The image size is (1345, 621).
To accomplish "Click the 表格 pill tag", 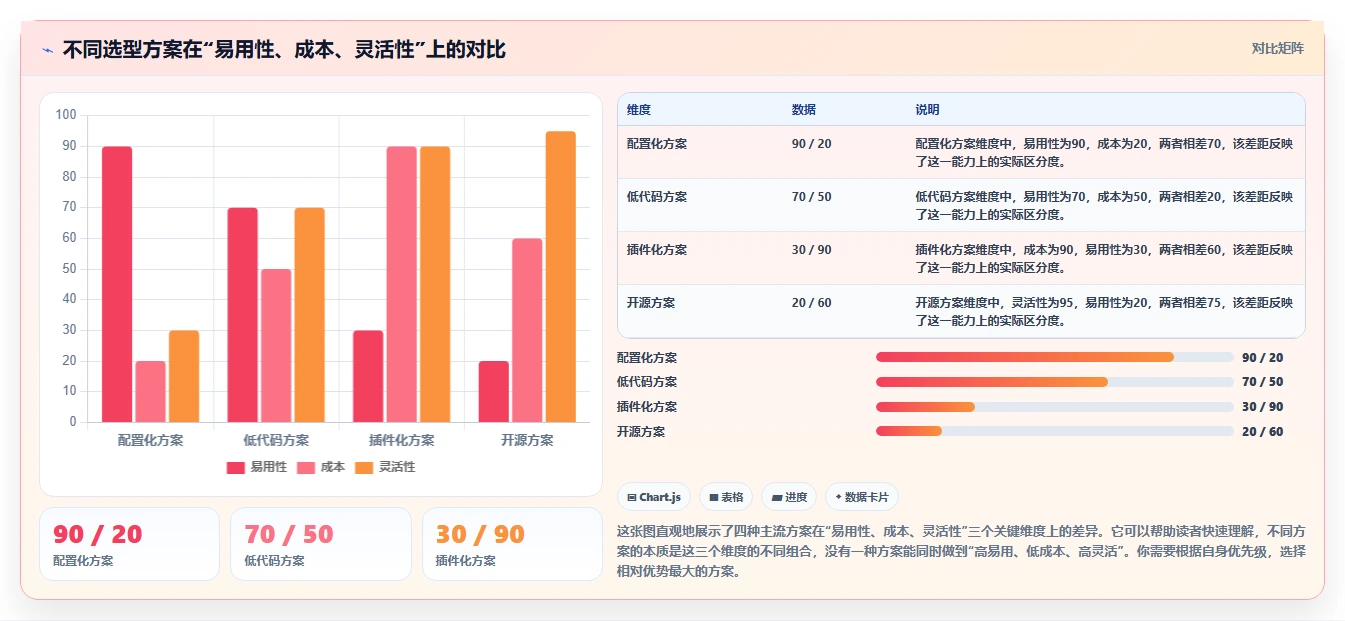I will coord(726,497).
